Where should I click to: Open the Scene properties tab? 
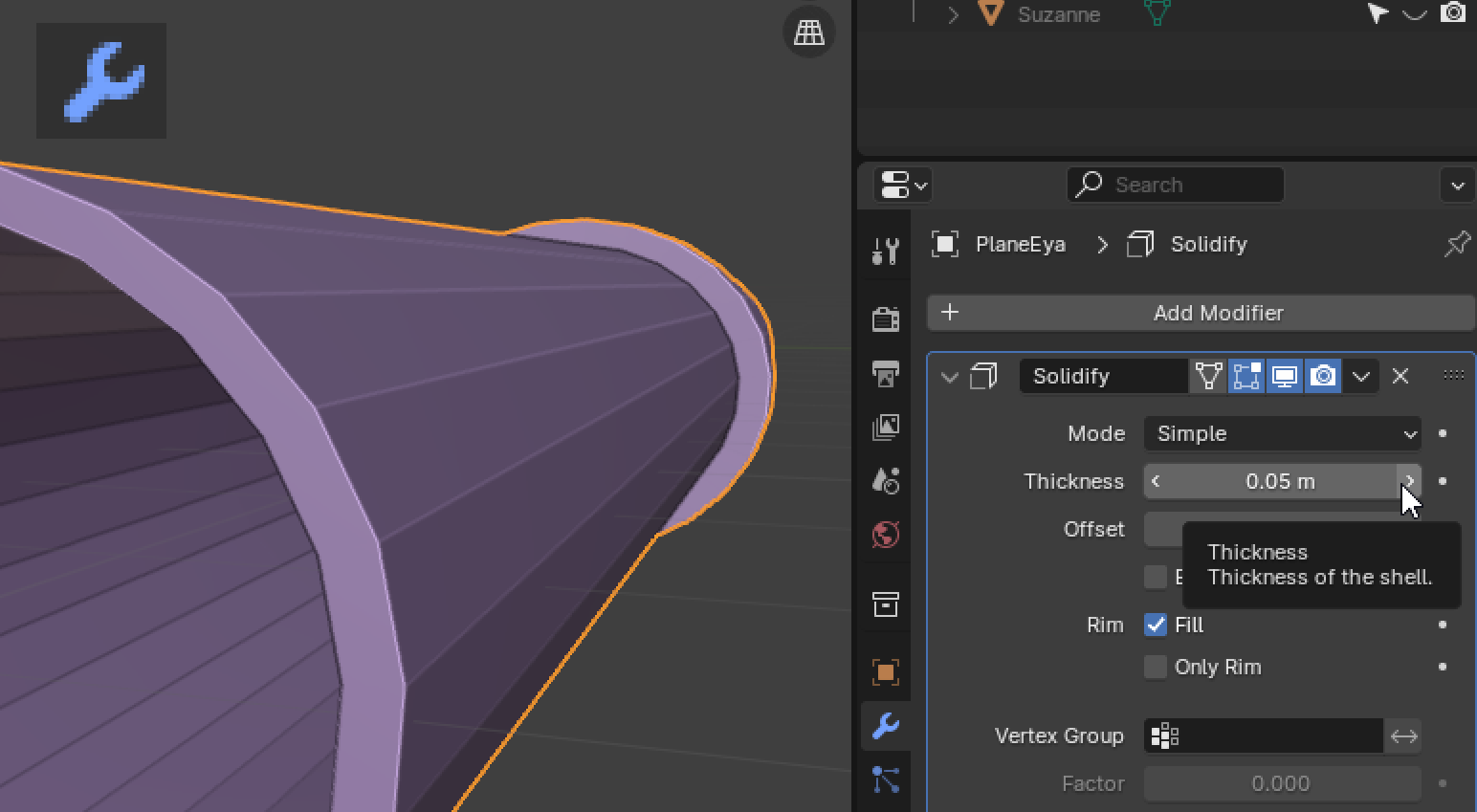click(886, 480)
